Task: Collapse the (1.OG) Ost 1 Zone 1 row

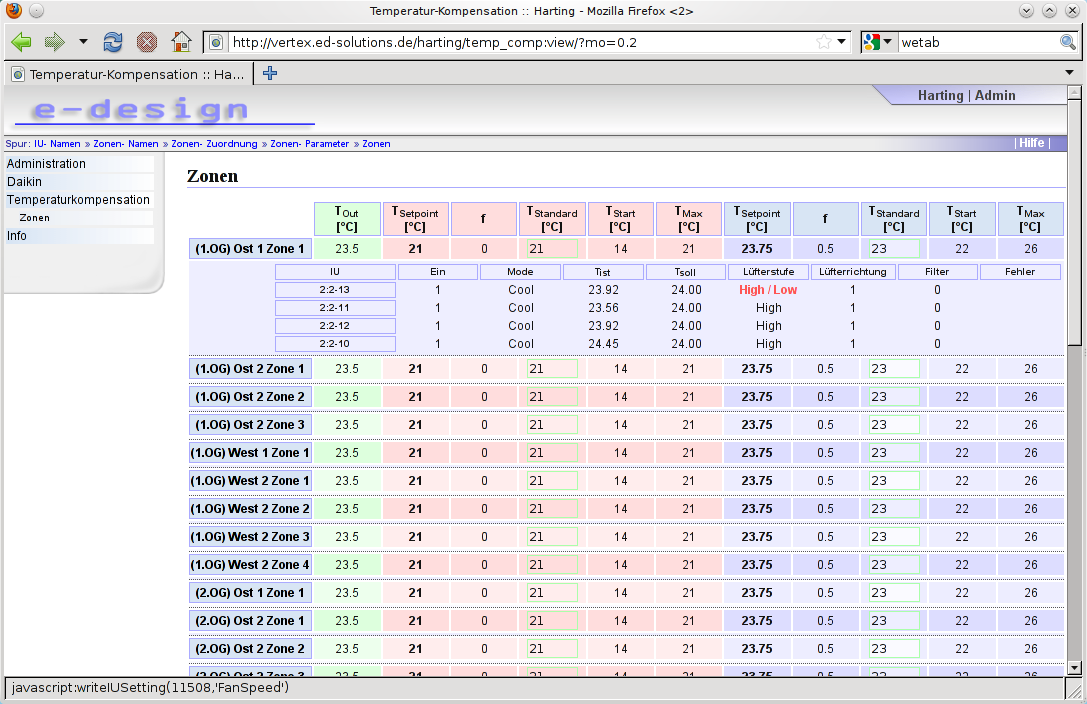Action: [x=250, y=249]
